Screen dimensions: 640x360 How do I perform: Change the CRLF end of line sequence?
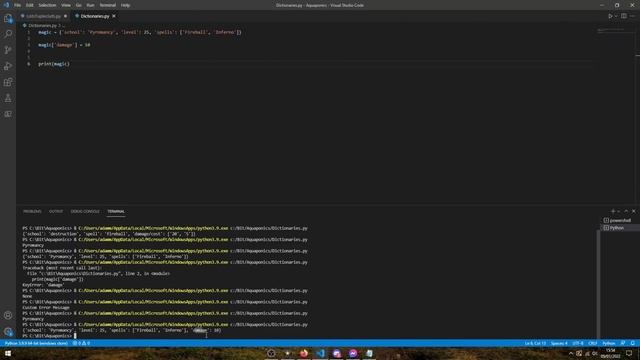[x=593, y=343]
